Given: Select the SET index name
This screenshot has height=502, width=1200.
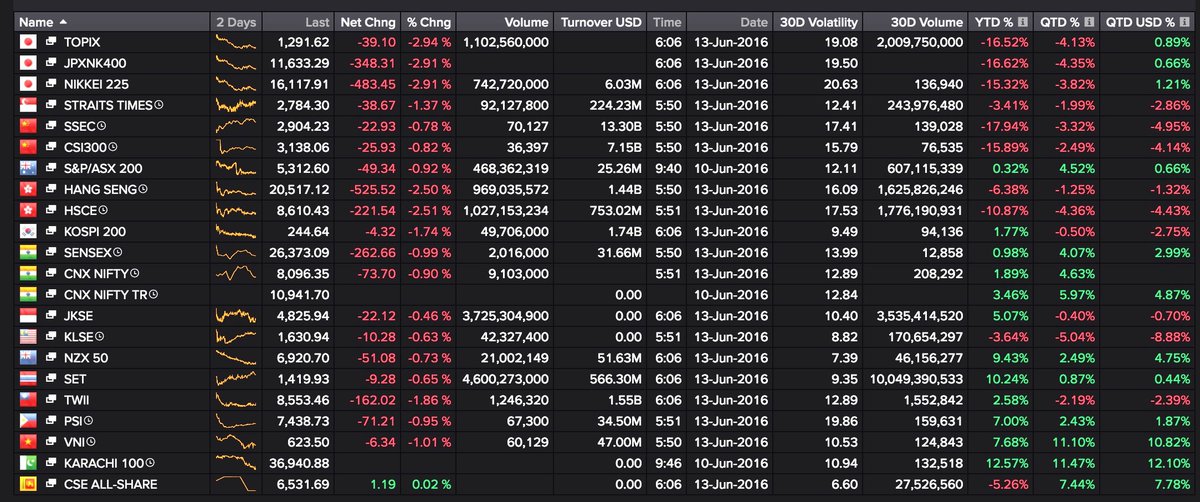Looking at the screenshot, I should tap(73, 379).
